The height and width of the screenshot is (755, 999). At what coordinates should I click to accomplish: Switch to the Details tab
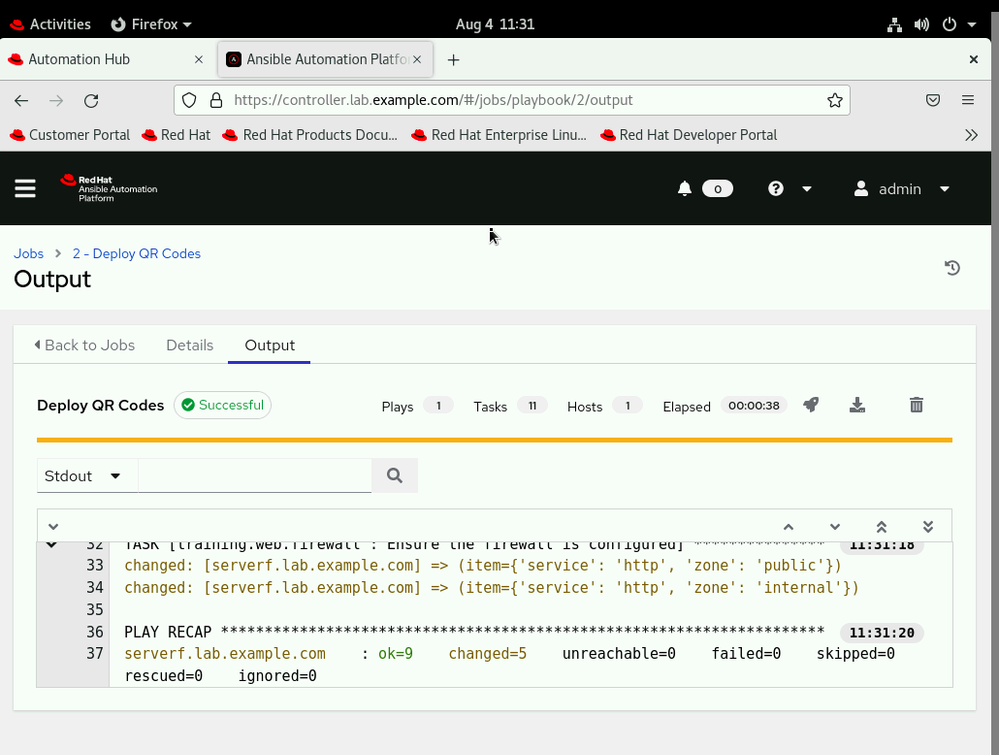(x=189, y=345)
